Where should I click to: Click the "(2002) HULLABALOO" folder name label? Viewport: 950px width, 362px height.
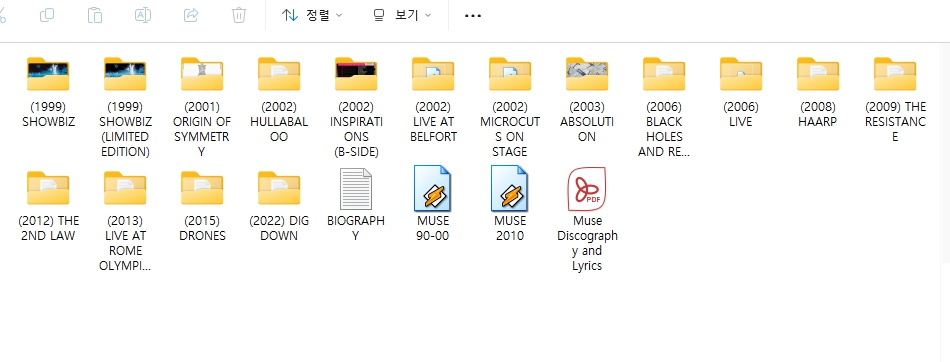[x=279, y=122]
